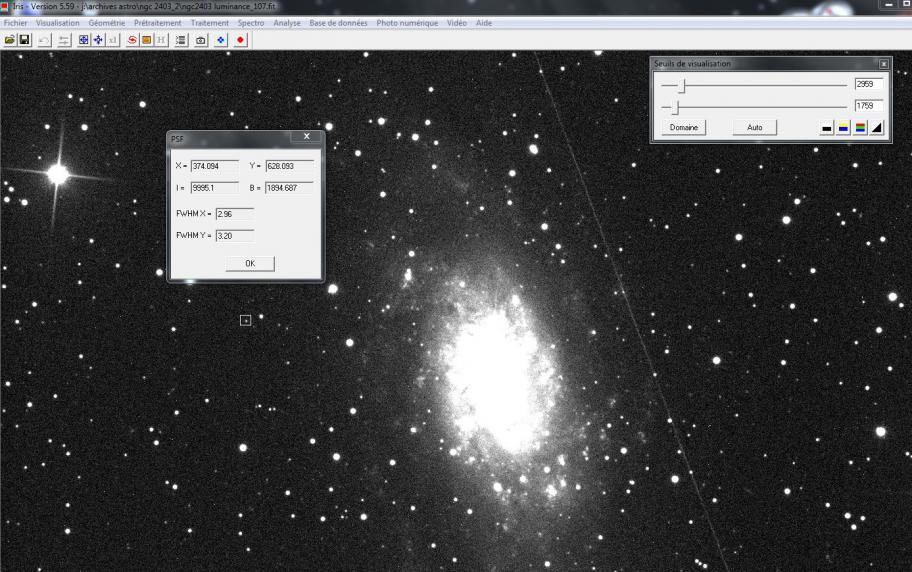
Task: Undo last operation with curved arrow icon
Action: 45,40
